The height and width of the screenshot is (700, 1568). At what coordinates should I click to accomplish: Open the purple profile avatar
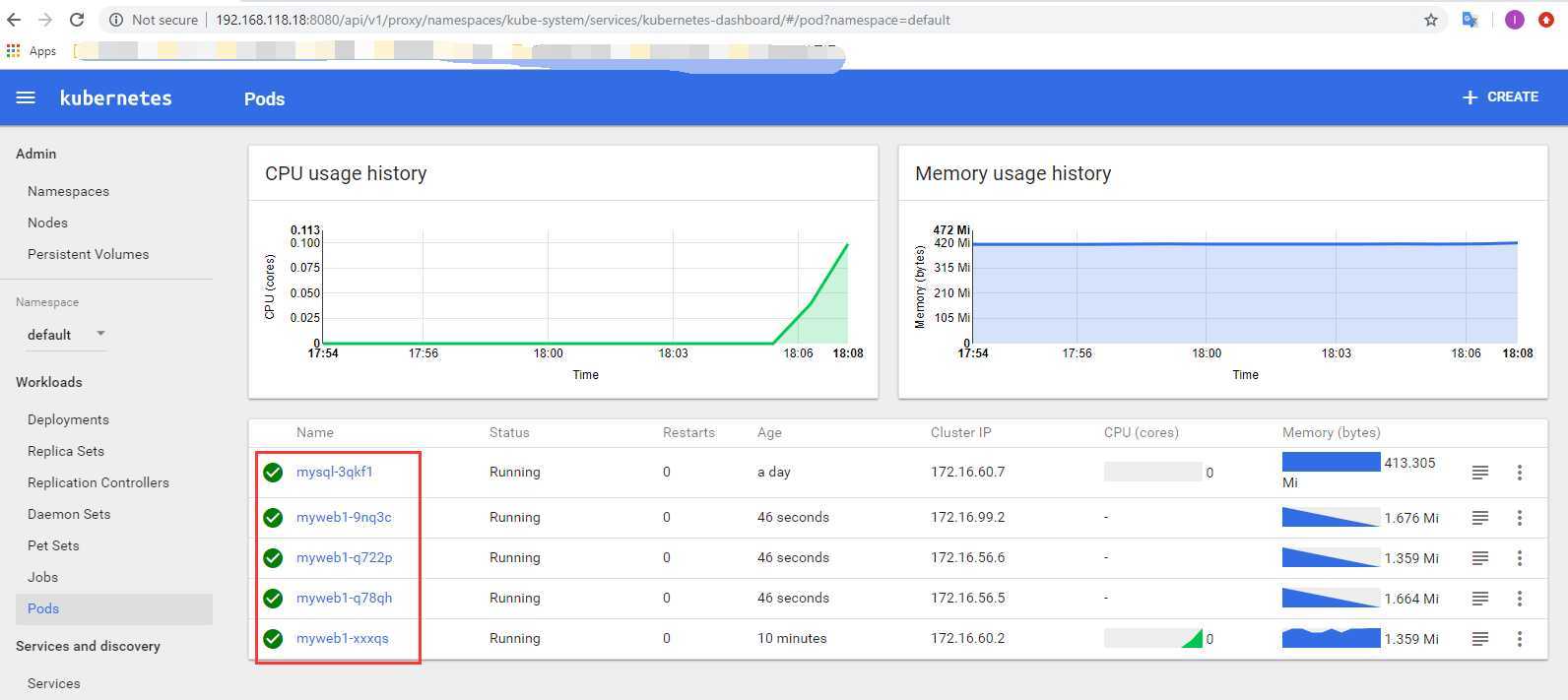(x=1515, y=20)
